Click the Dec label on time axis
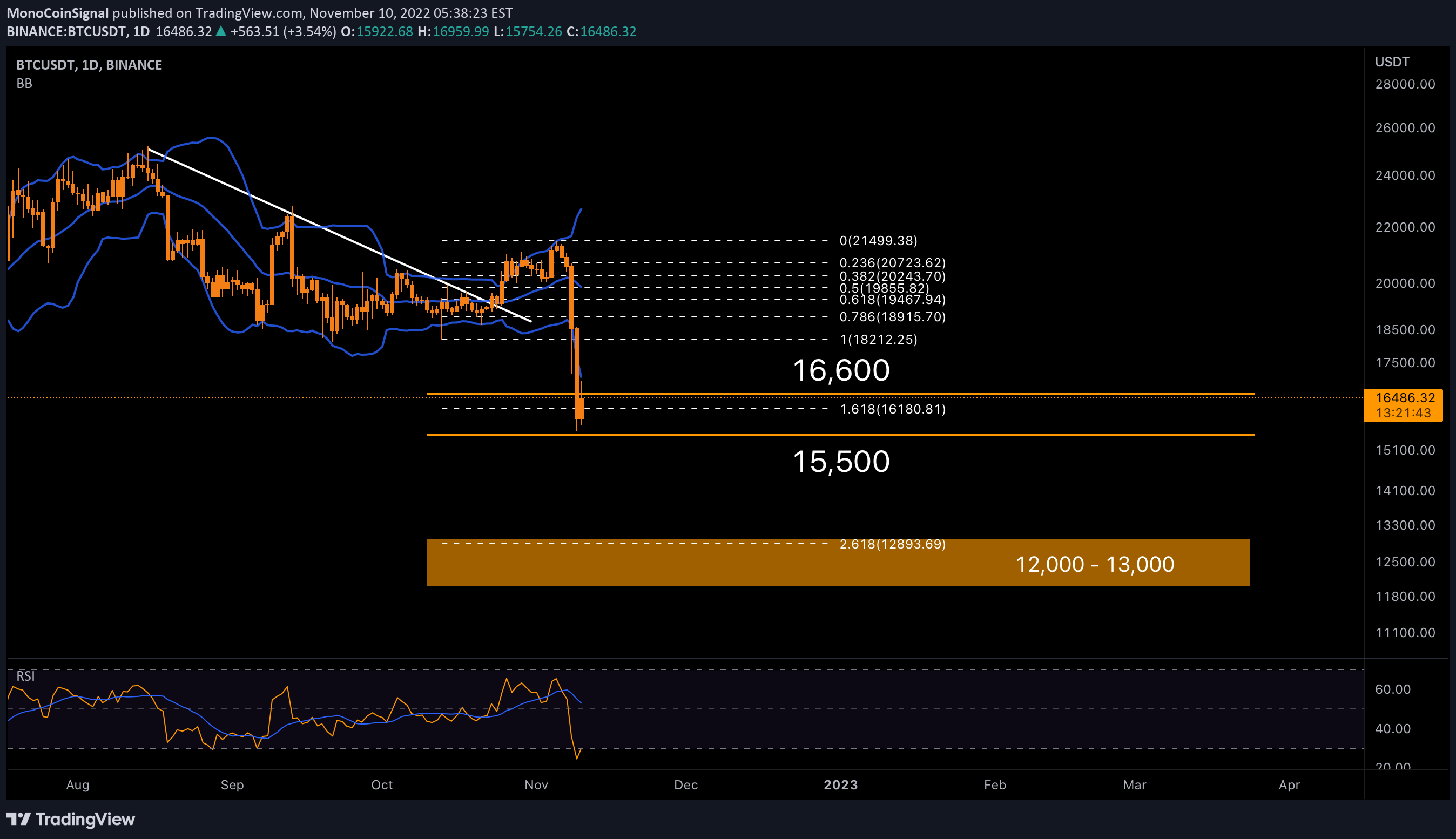This screenshot has height=839, width=1456. tap(686, 785)
